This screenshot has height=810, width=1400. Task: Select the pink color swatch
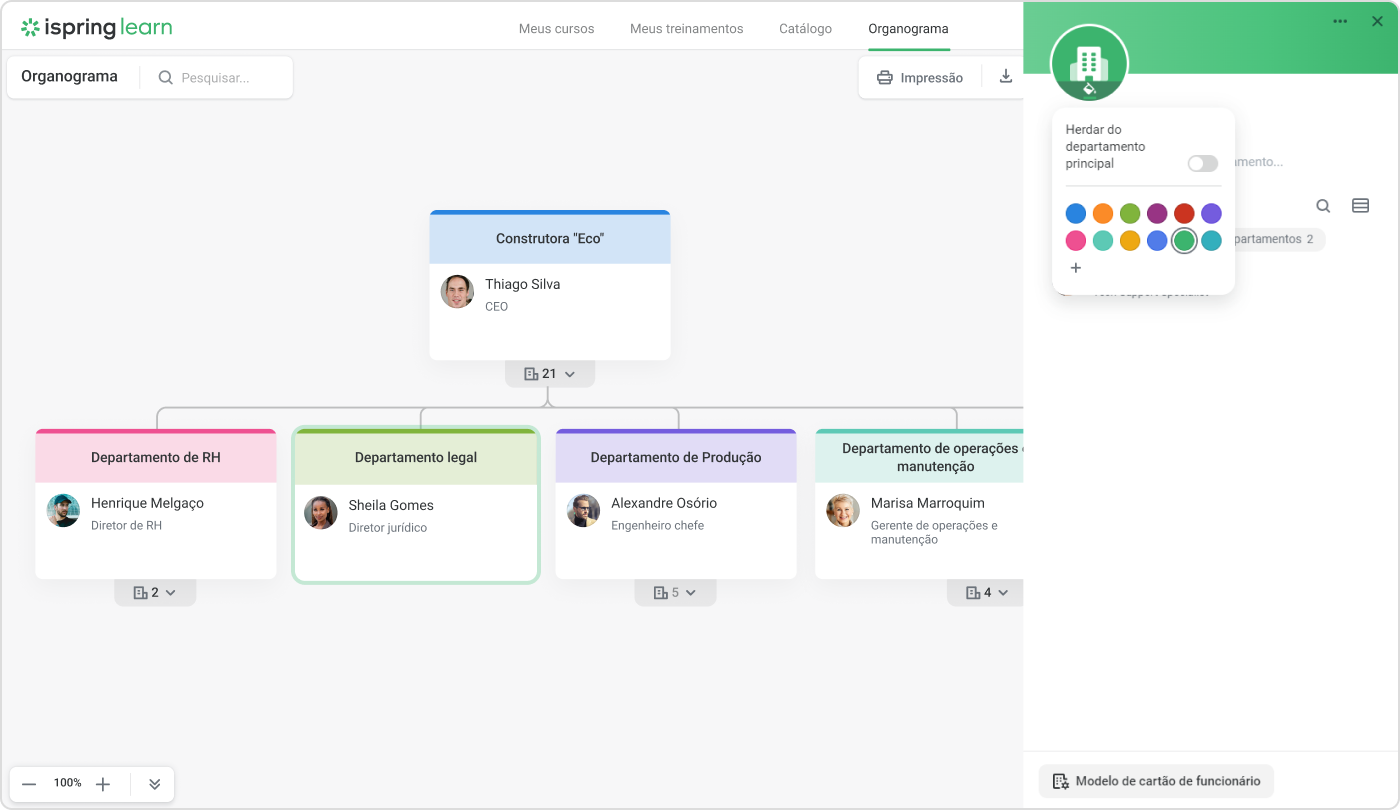pos(1076,240)
